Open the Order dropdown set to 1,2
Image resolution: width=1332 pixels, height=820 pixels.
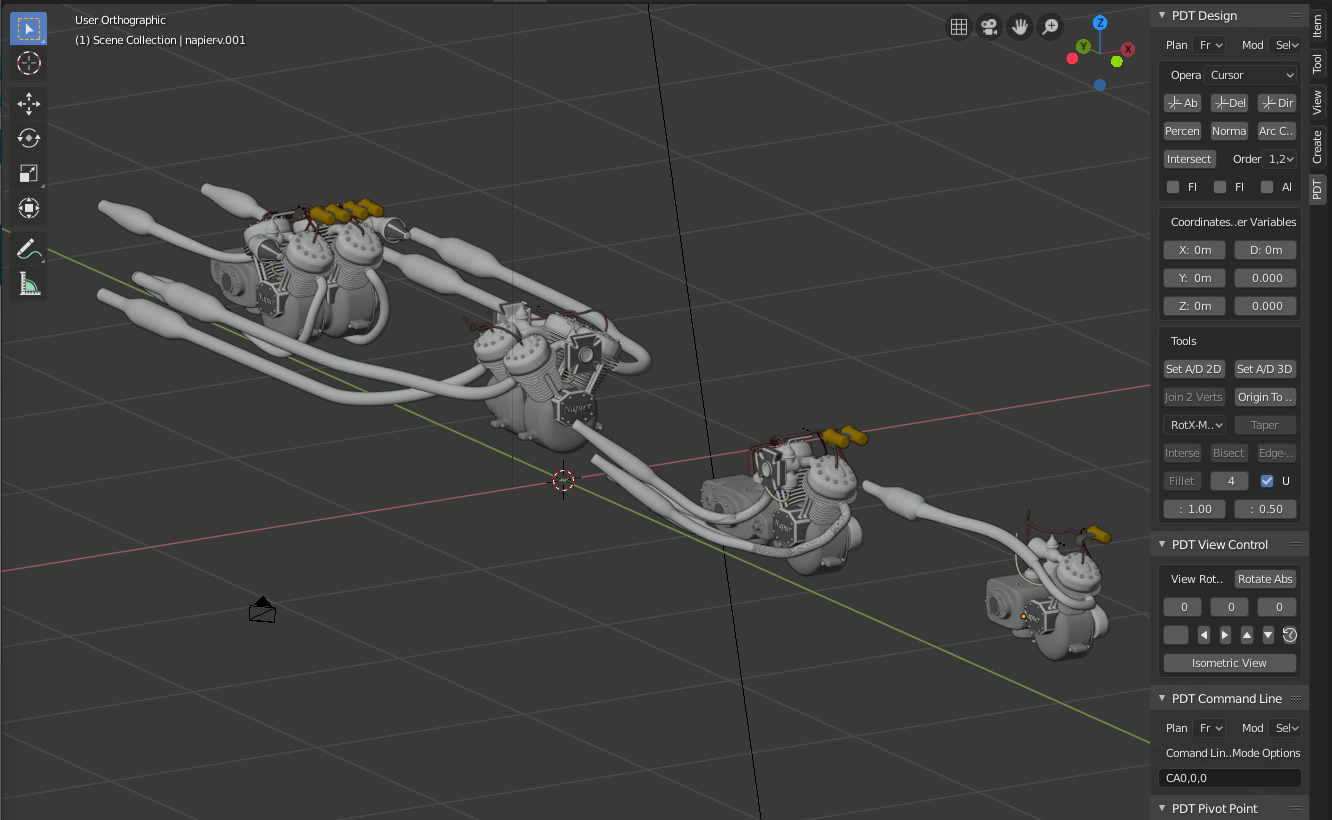click(x=1281, y=159)
